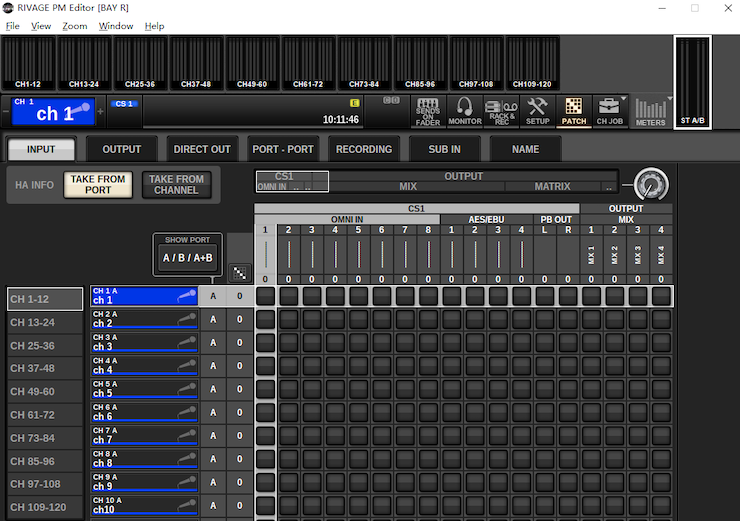Click the Patch grid icon
740x521 pixels.
tap(574, 111)
